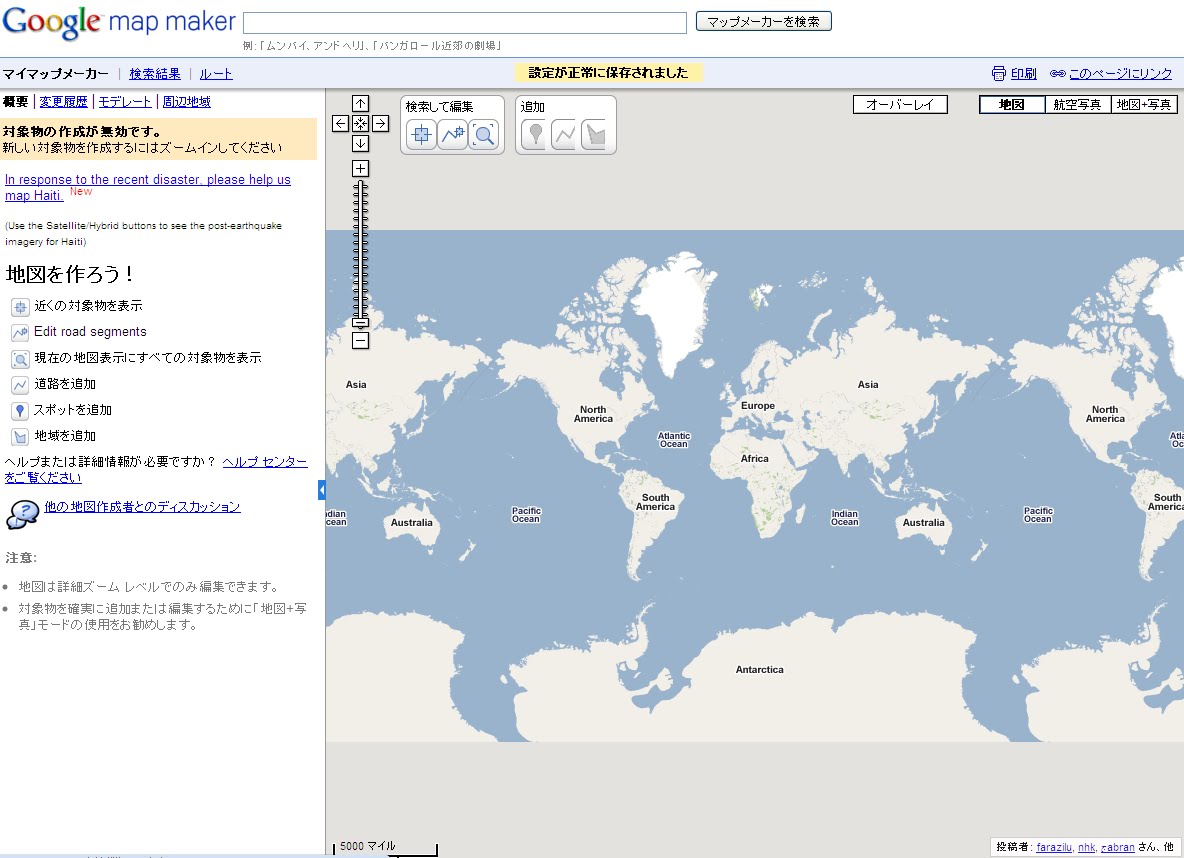Open 検索結果 in navigation bar
Image resolution: width=1184 pixels, height=858 pixels.
coord(155,73)
